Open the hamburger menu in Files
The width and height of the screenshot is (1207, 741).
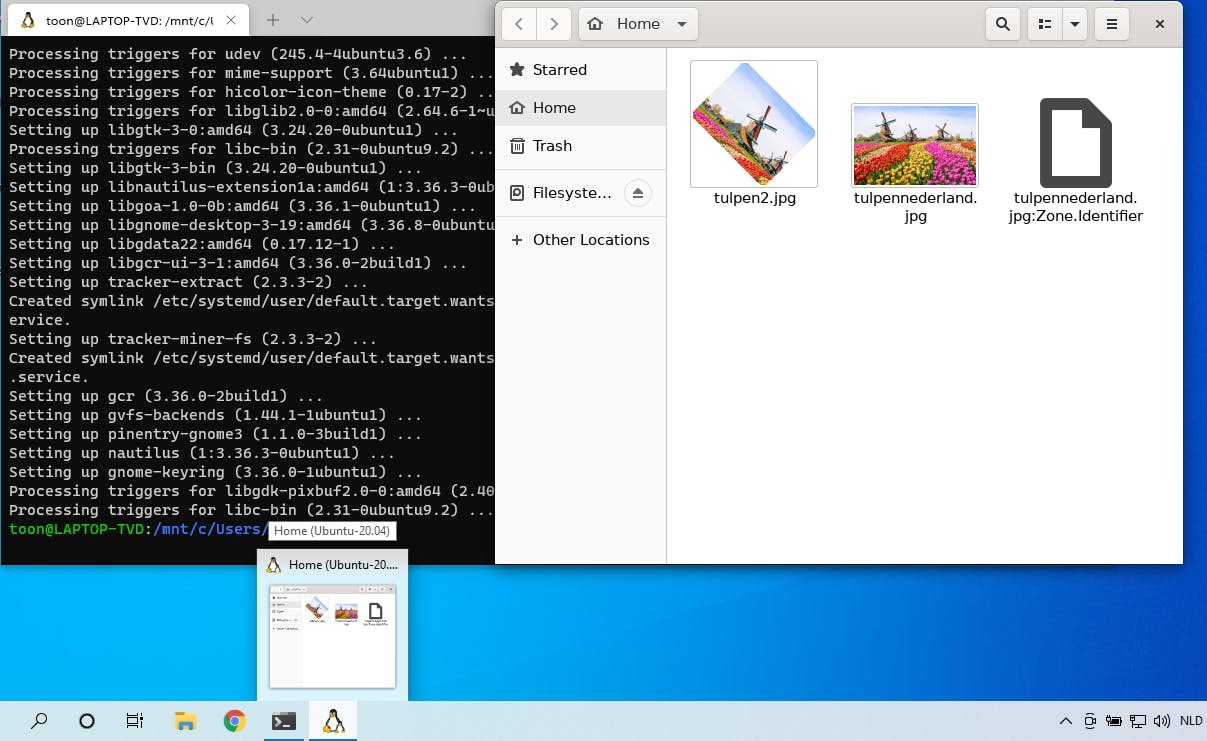tap(1112, 24)
